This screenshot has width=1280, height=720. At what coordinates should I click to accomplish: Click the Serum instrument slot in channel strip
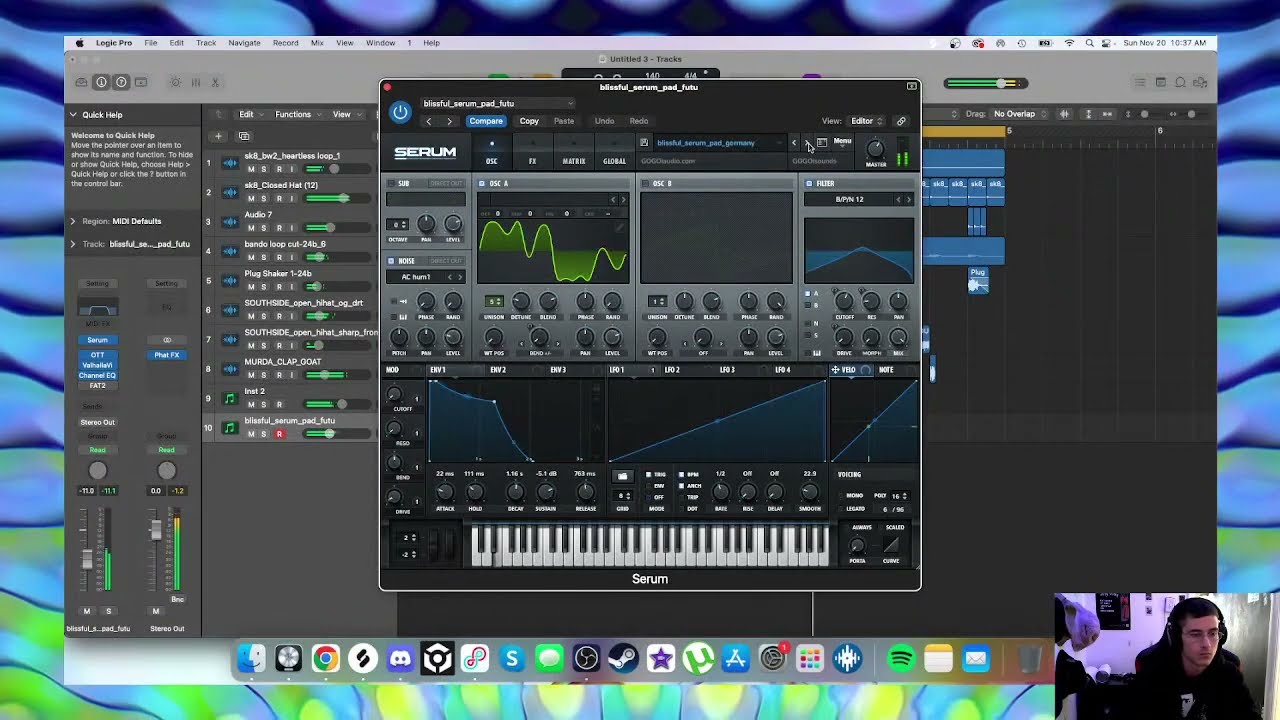97,340
